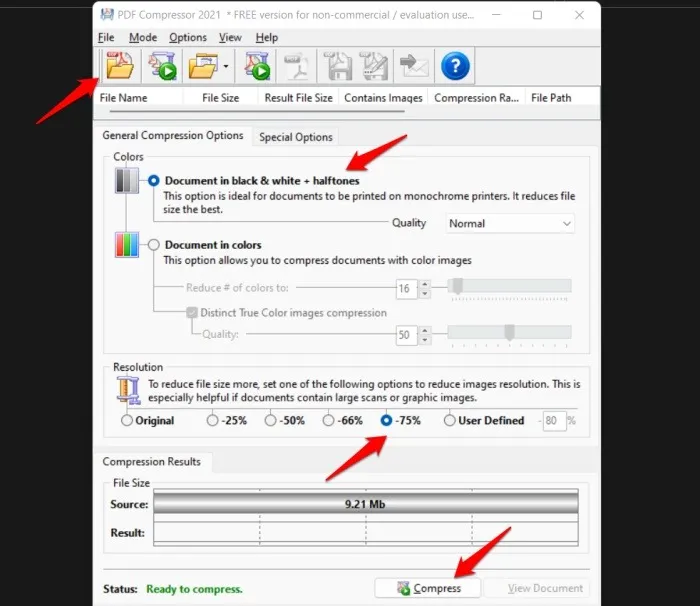Click the file list horizontal scrollbar
Image resolution: width=700 pixels, height=606 pixels.
click(257, 111)
